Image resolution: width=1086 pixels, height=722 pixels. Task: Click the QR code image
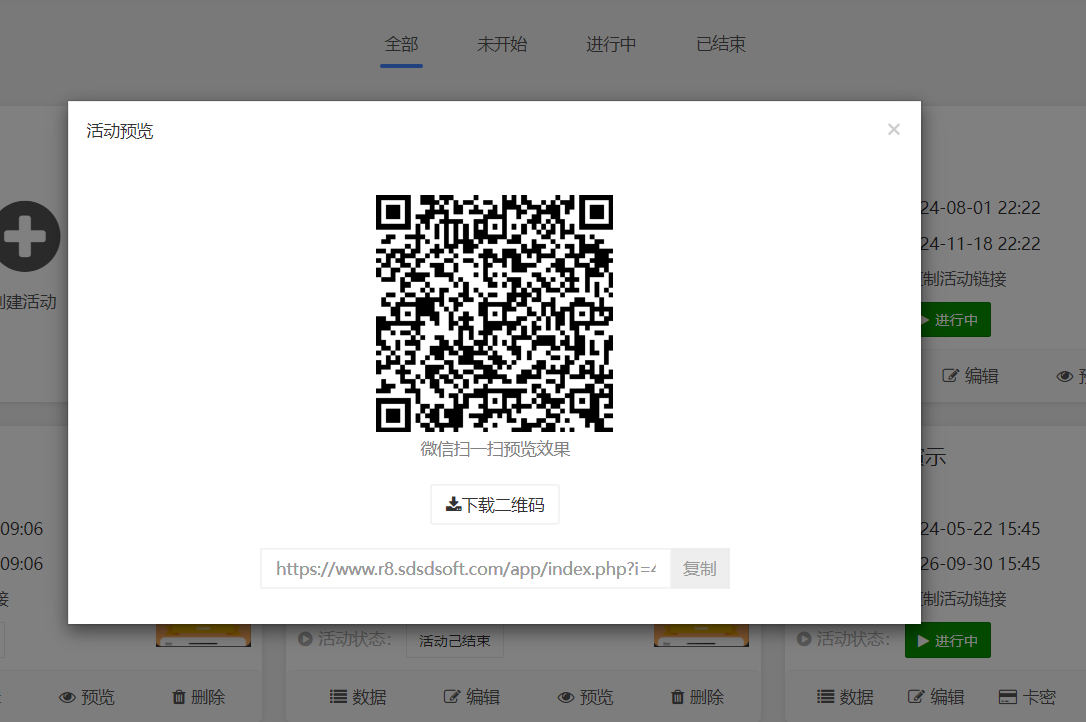tap(495, 313)
